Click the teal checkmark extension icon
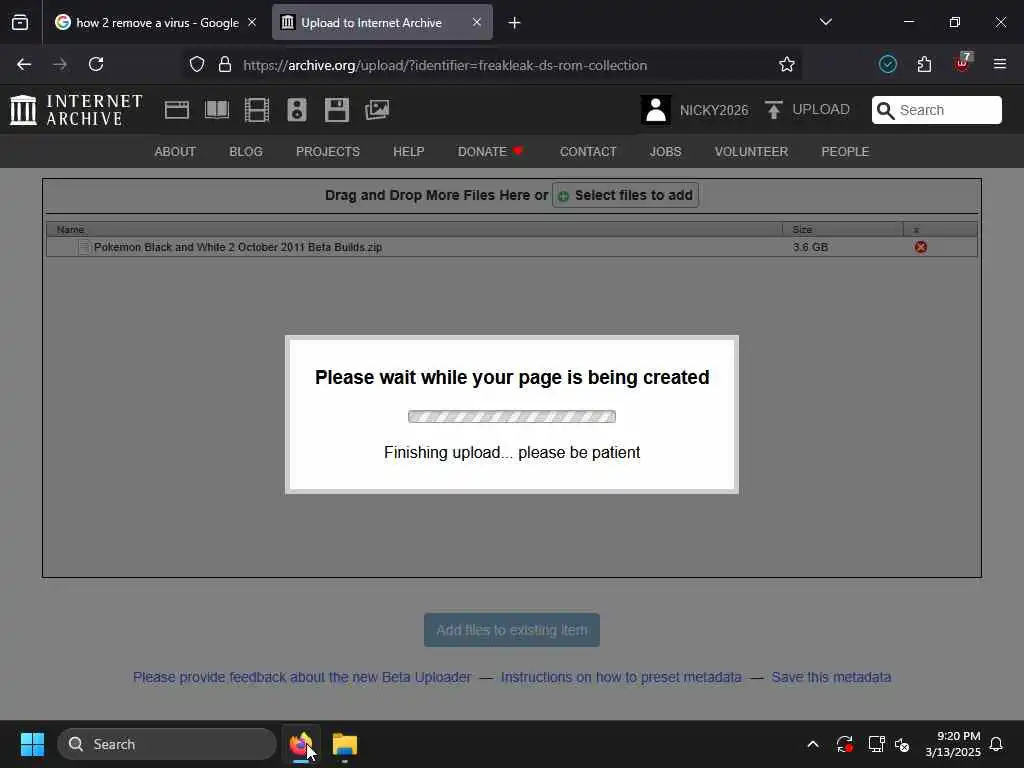The height and width of the screenshot is (768, 1024). (x=888, y=64)
